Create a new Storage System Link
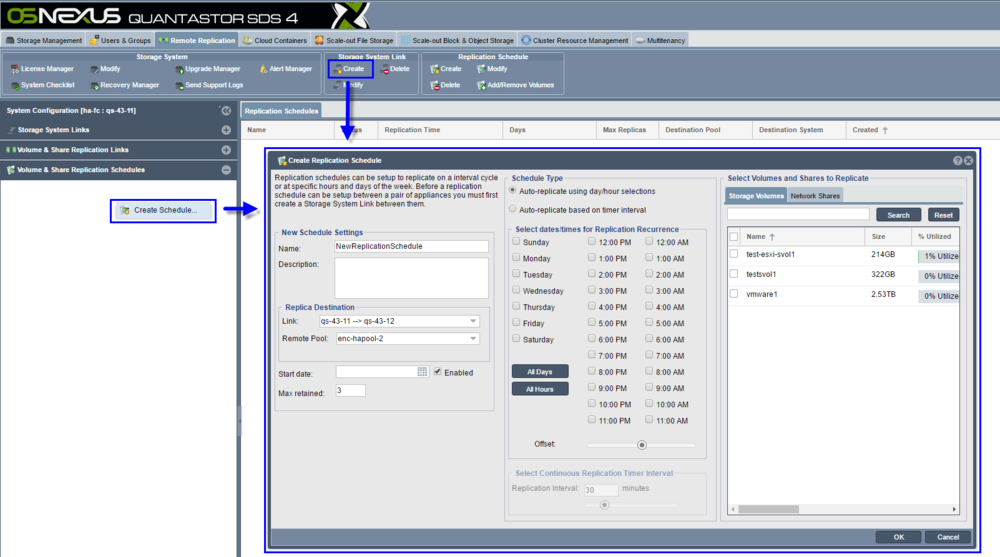 coord(350,69)
